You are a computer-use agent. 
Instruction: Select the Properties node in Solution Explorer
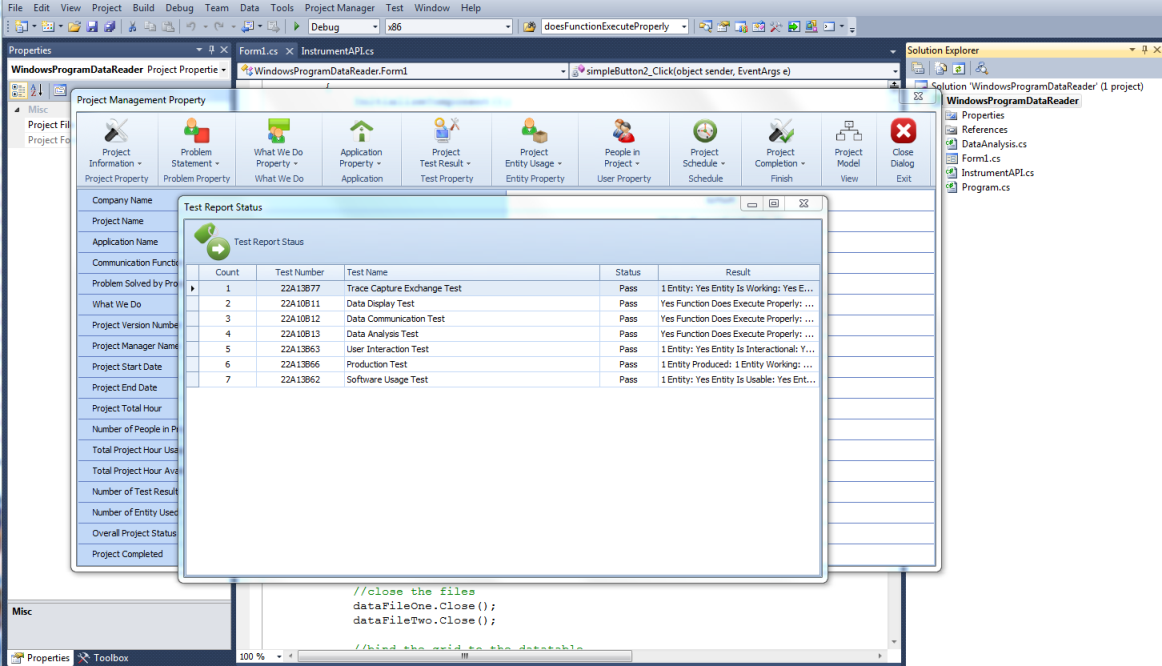[983, 116]
